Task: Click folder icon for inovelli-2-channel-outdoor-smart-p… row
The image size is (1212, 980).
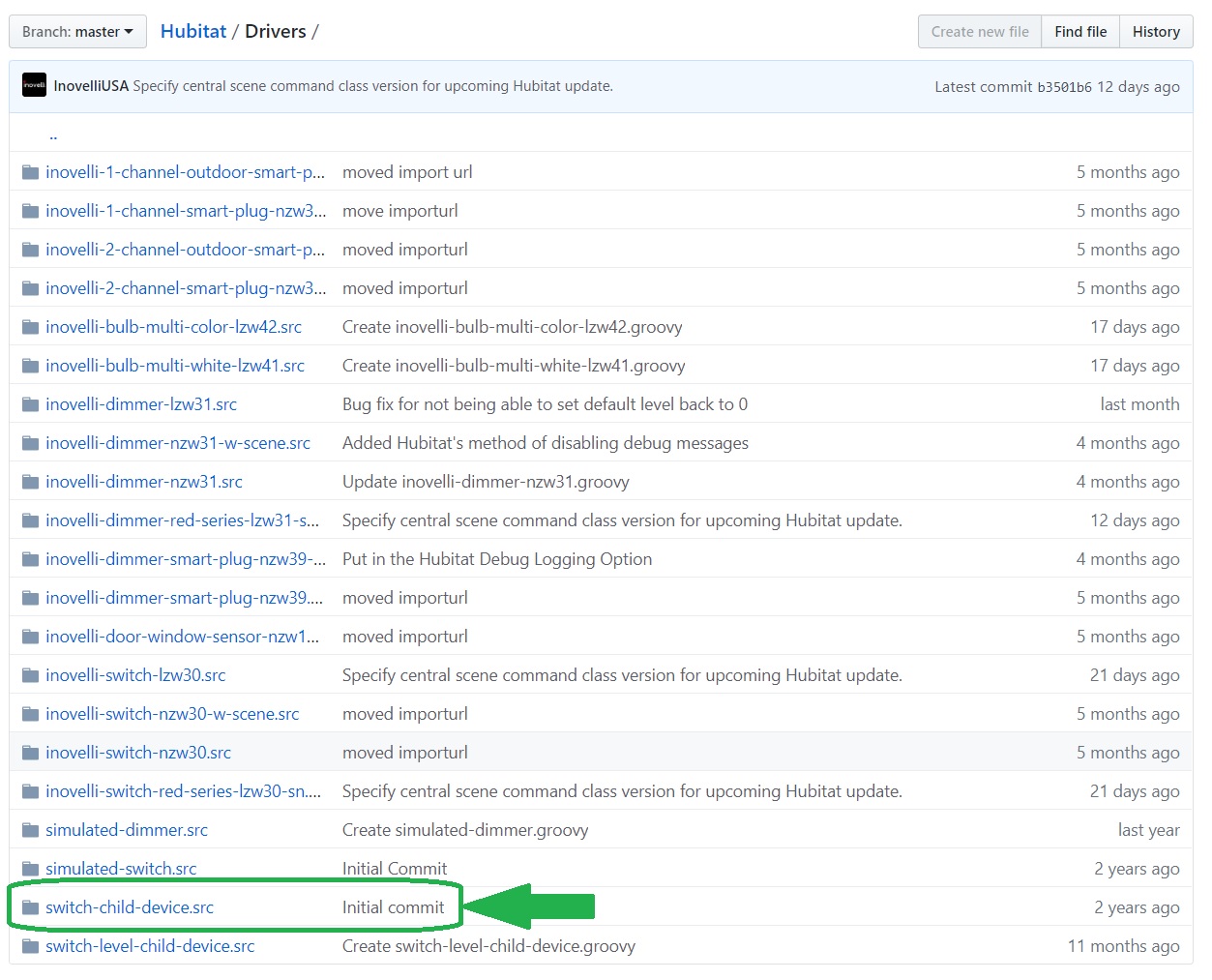Action: (x=30, y=250)
